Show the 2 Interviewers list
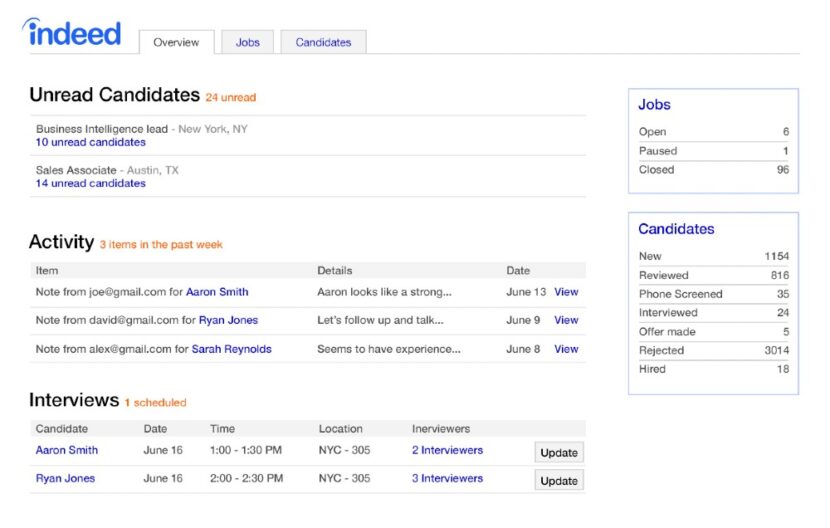Screen dimensions: 830x528 [x=447, y=450]
